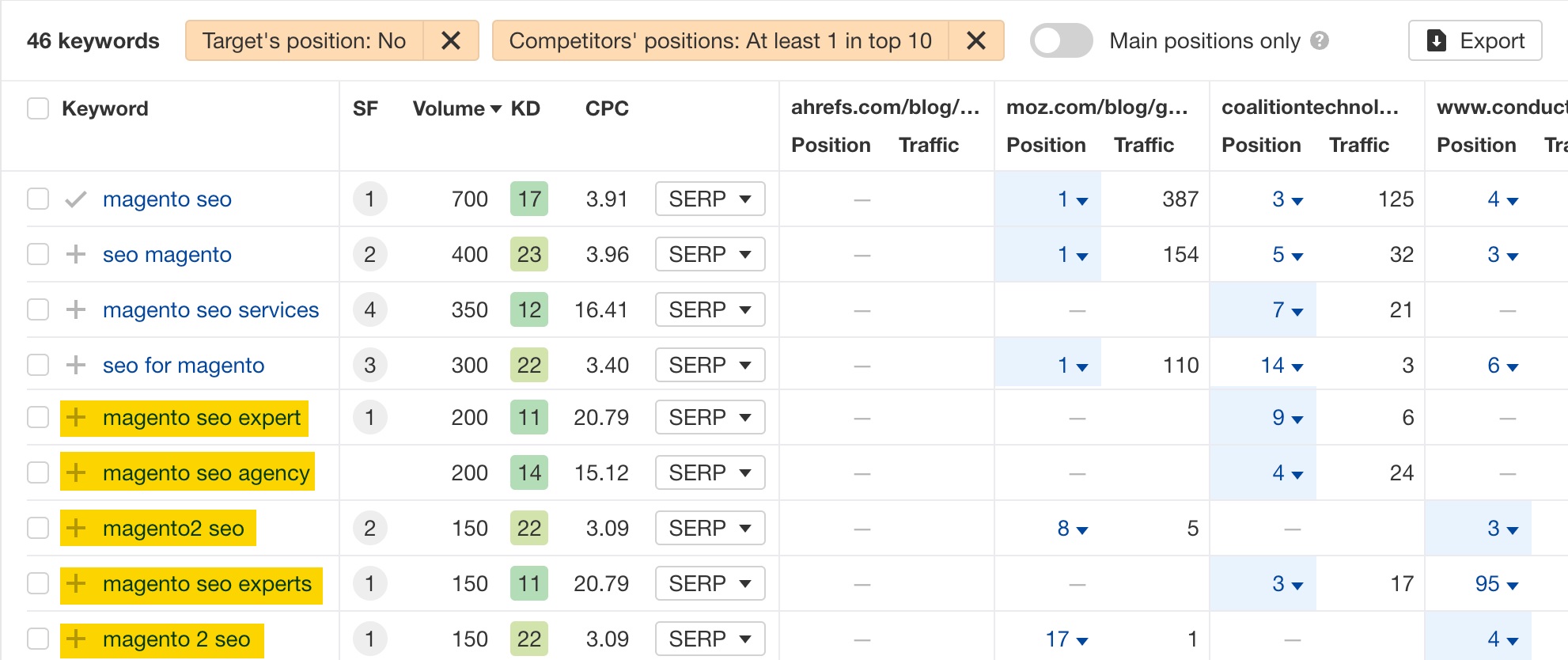Open the "magento seo services" keyword link
The image size is (1568, 660).
pos(210,309)
